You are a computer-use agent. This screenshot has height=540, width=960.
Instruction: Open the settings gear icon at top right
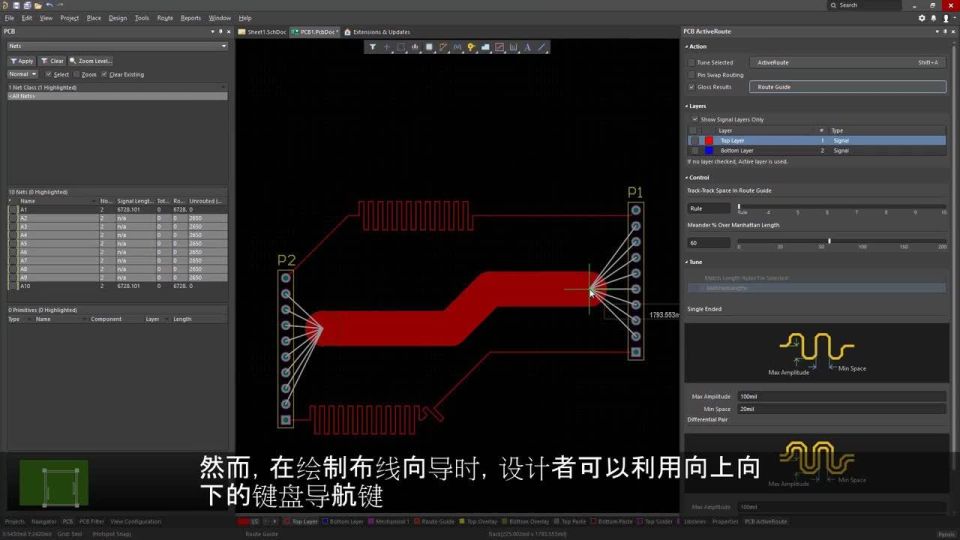point(921,18)
